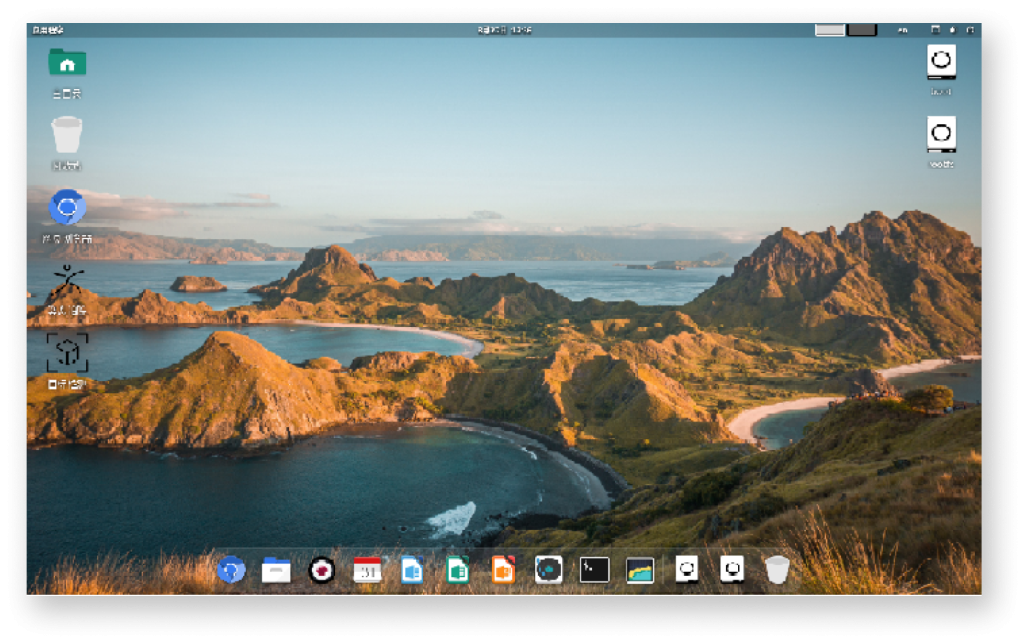Viewport: 1024px width, 642px height.
Task: Open the system monitor in the dock
Action: (640, 570)
